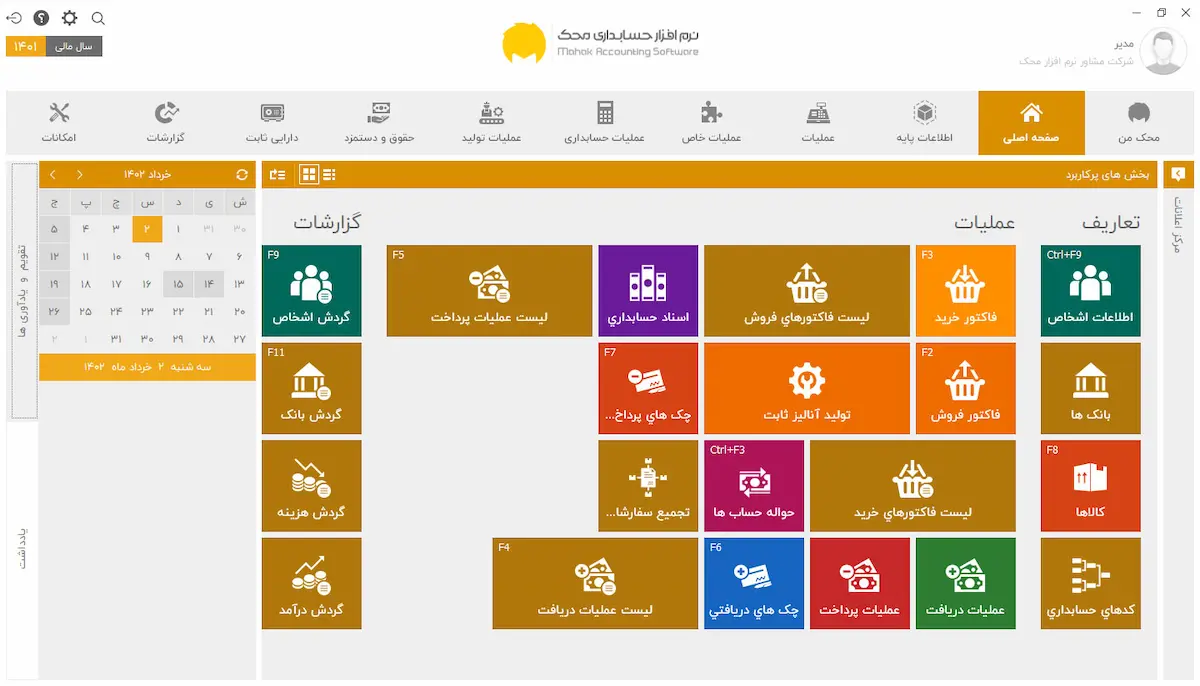Open the حواله حساب ها transfer tile
1200x686 pixels.
[753, 484]
